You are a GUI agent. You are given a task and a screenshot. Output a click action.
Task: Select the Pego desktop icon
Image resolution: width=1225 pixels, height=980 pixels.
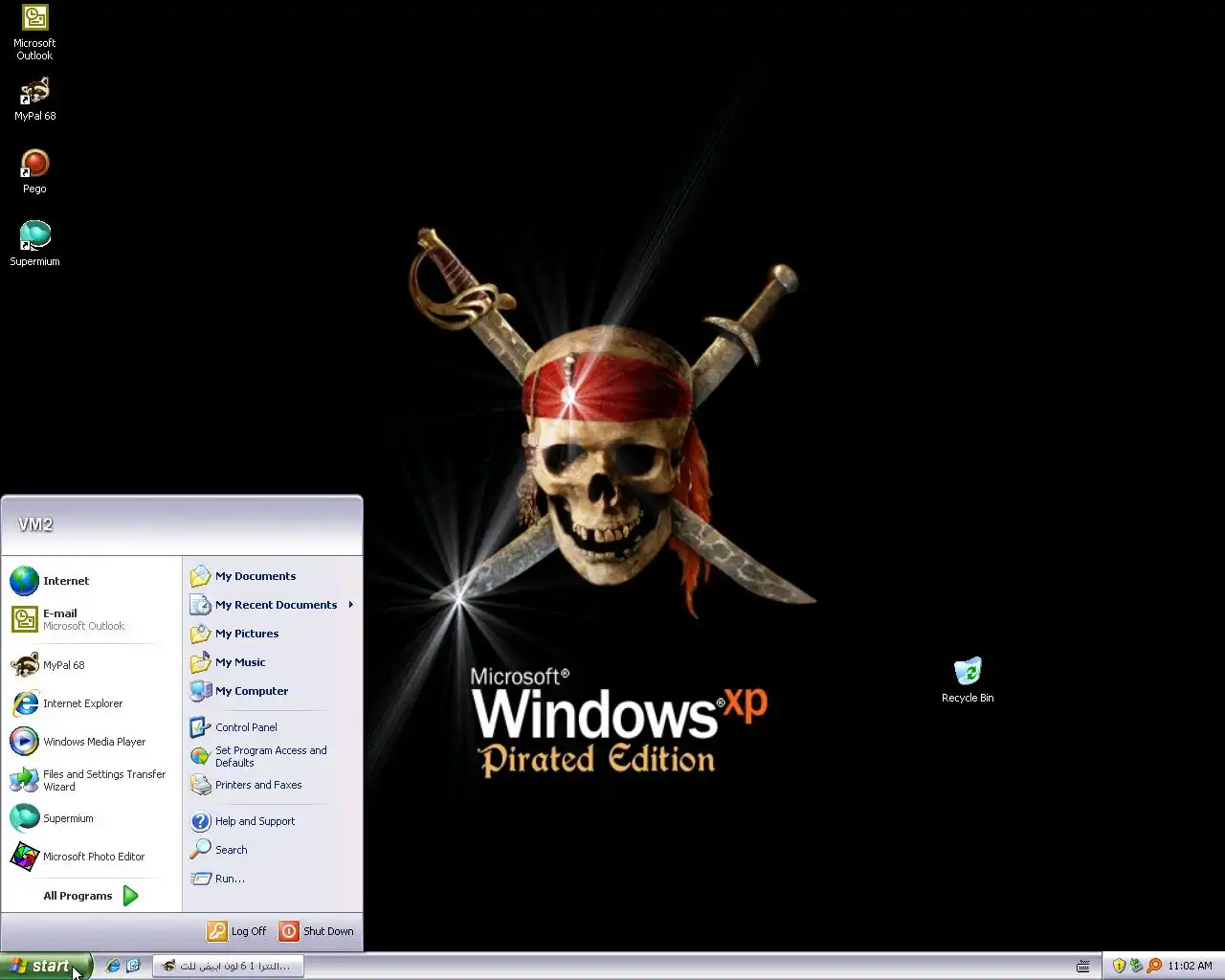(x=34, y=171)
